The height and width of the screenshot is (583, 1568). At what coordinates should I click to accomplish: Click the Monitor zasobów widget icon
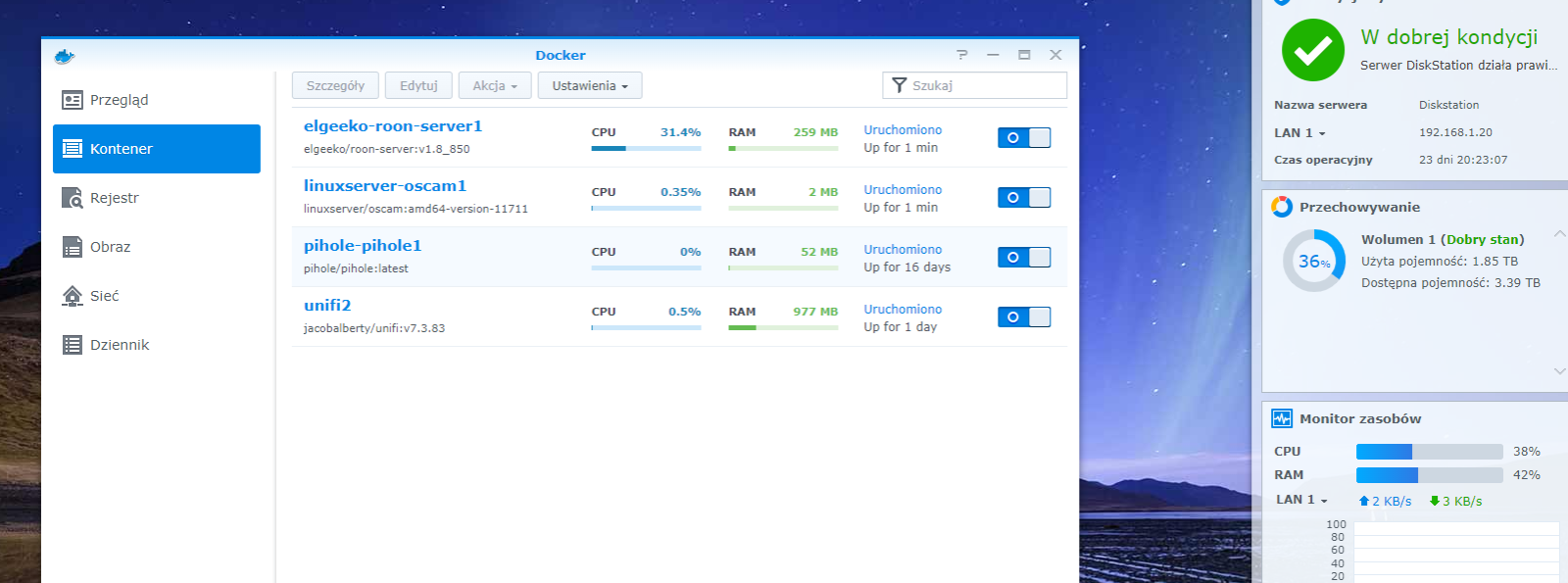coord(1282,418)
